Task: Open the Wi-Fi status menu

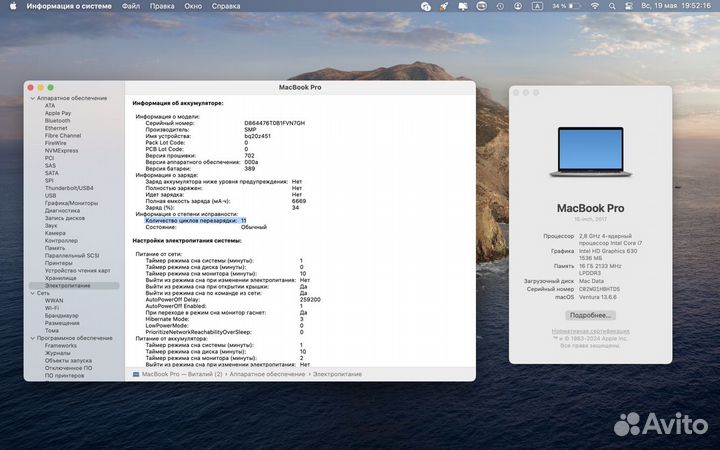Action: pyautogui.click(x=595, y=6)
